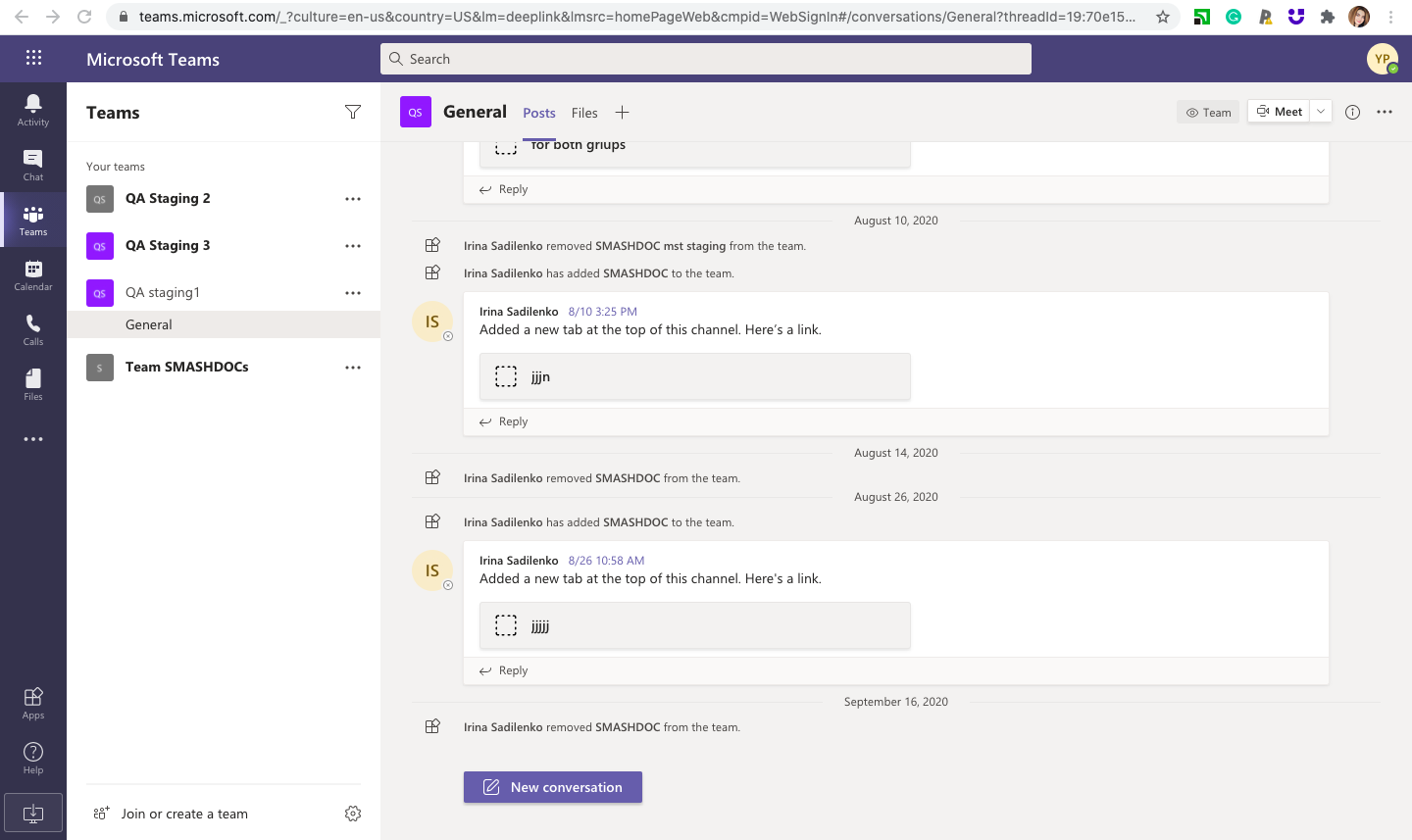The image size is (1412, 840).
Task: Select the Team SMASHDOCs team
Action: click(x=224, y=368)
